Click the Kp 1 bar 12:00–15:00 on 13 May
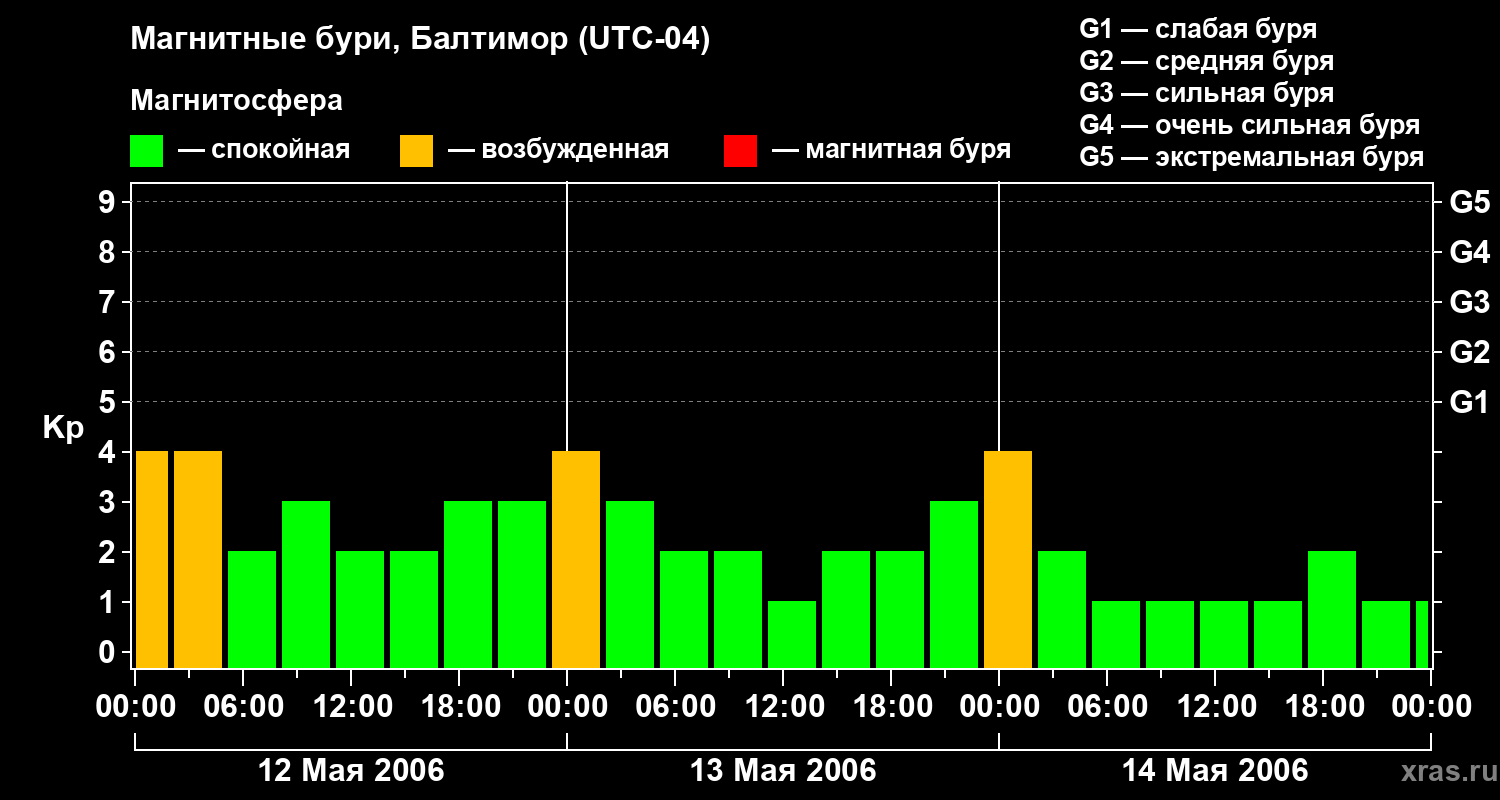Image resolution: width=1500 pixels, height=800 pixels. click(x=792, y=635)
